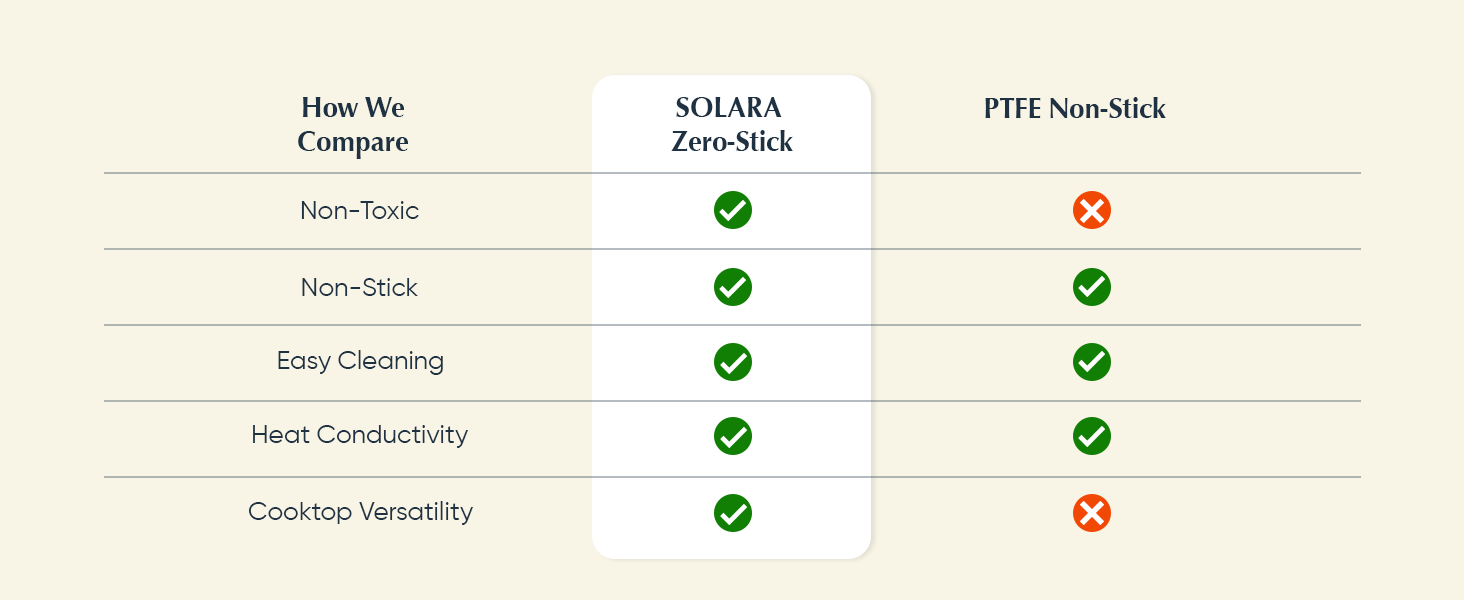Click SOLARA's checkmark in Non-Stick row
1464x600 pixels.
click(x=733, y=287)
